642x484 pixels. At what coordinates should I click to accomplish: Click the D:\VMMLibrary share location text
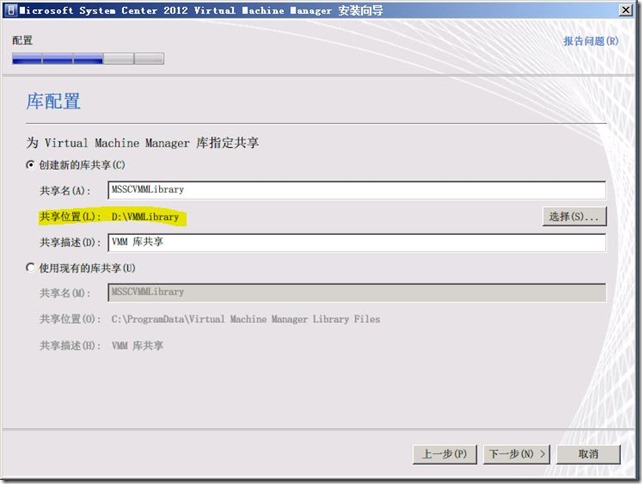[145, 217]
